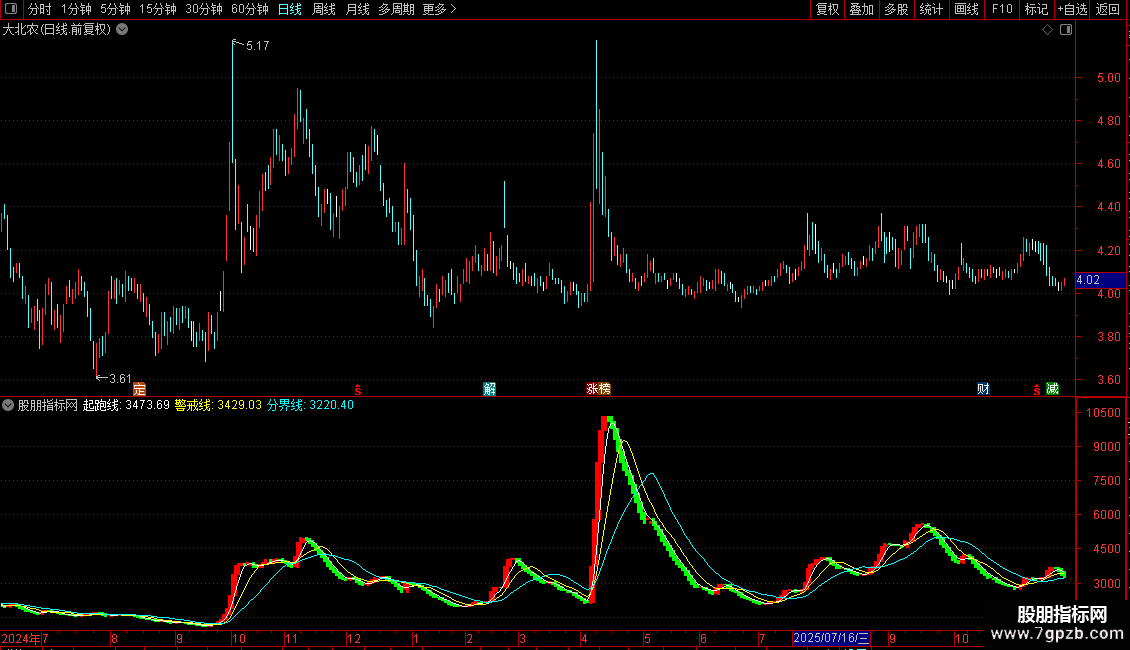Toggle the 复权 adjustment setting
The image size is (1130, 650).
pos(827,9)
